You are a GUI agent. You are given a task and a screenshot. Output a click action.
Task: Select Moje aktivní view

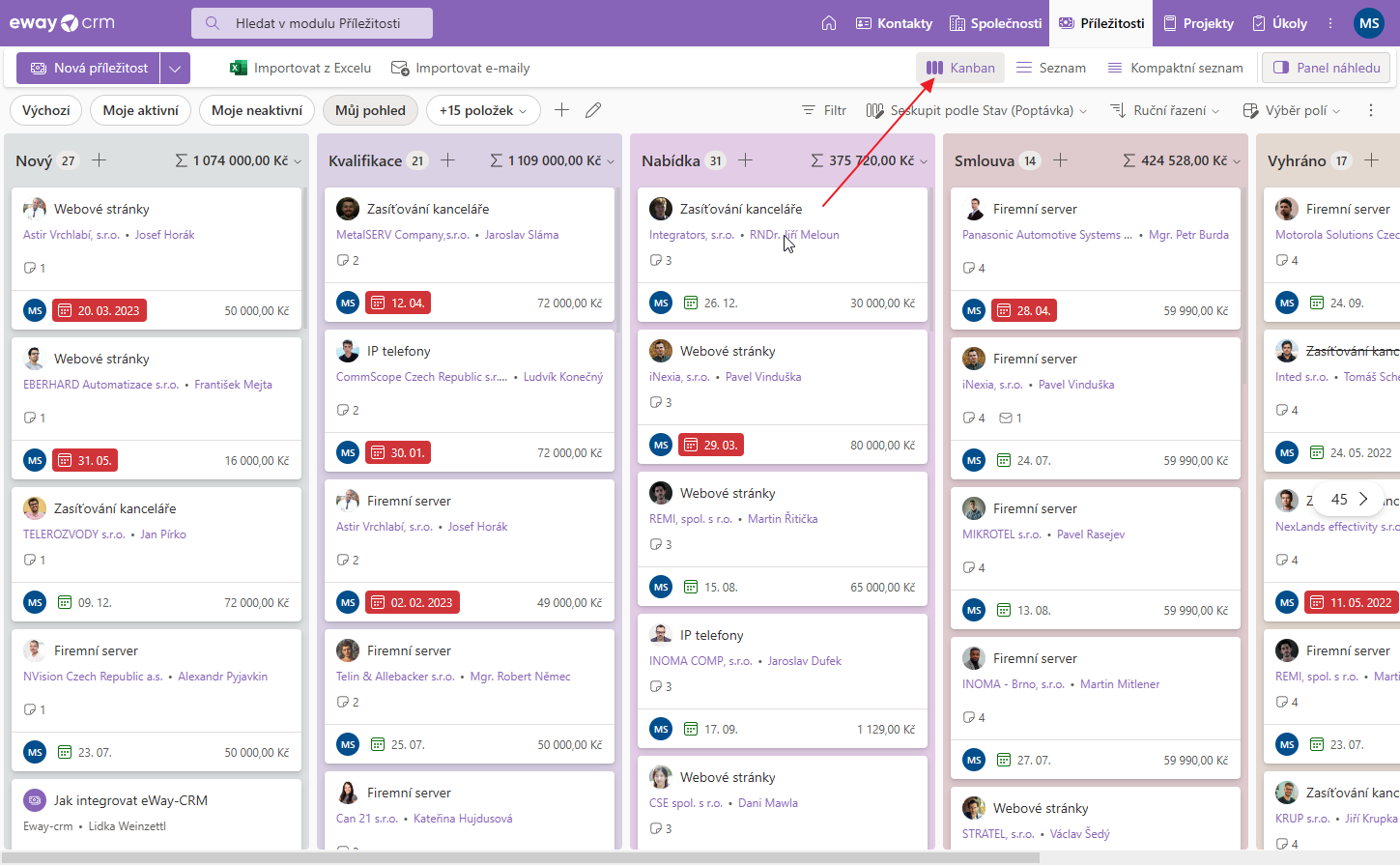[x=140, y=110]
